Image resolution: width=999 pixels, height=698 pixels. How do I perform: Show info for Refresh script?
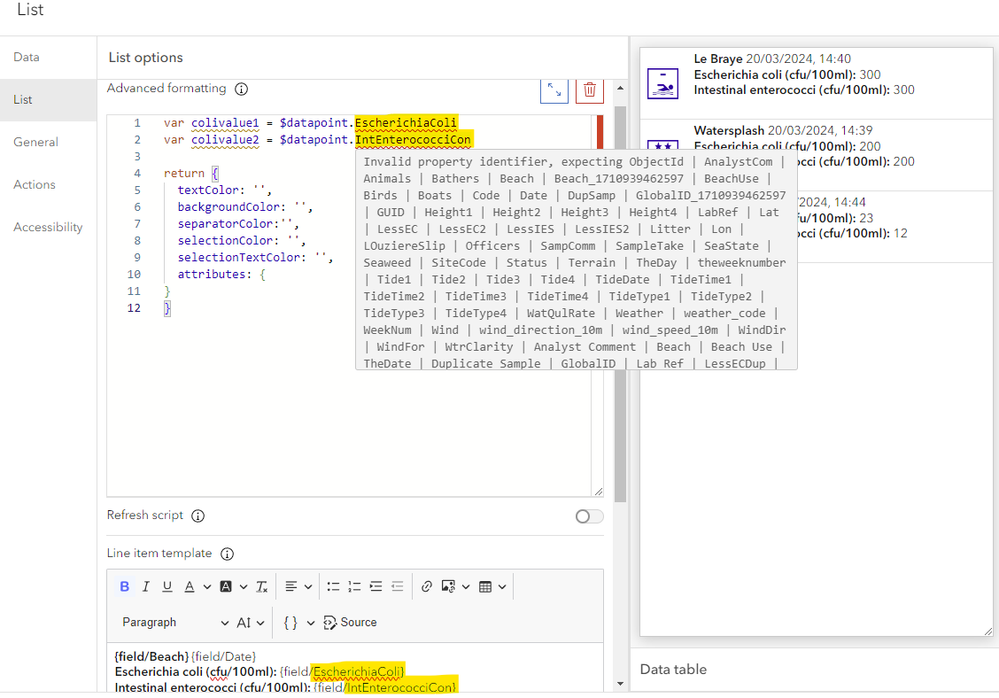(x=198, y=516)
